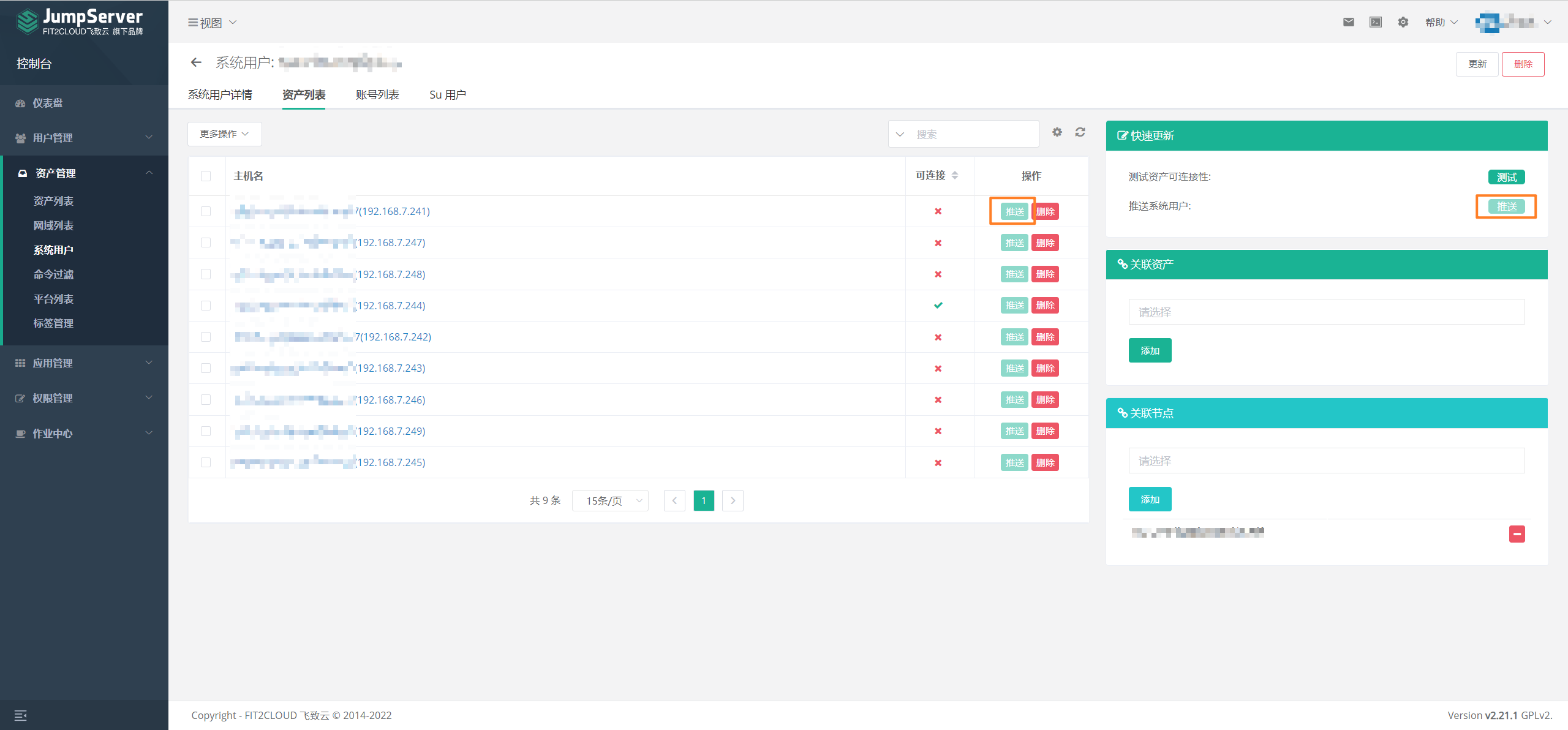
Task: Open the web terminal icon
Action: click(1376, 22)
